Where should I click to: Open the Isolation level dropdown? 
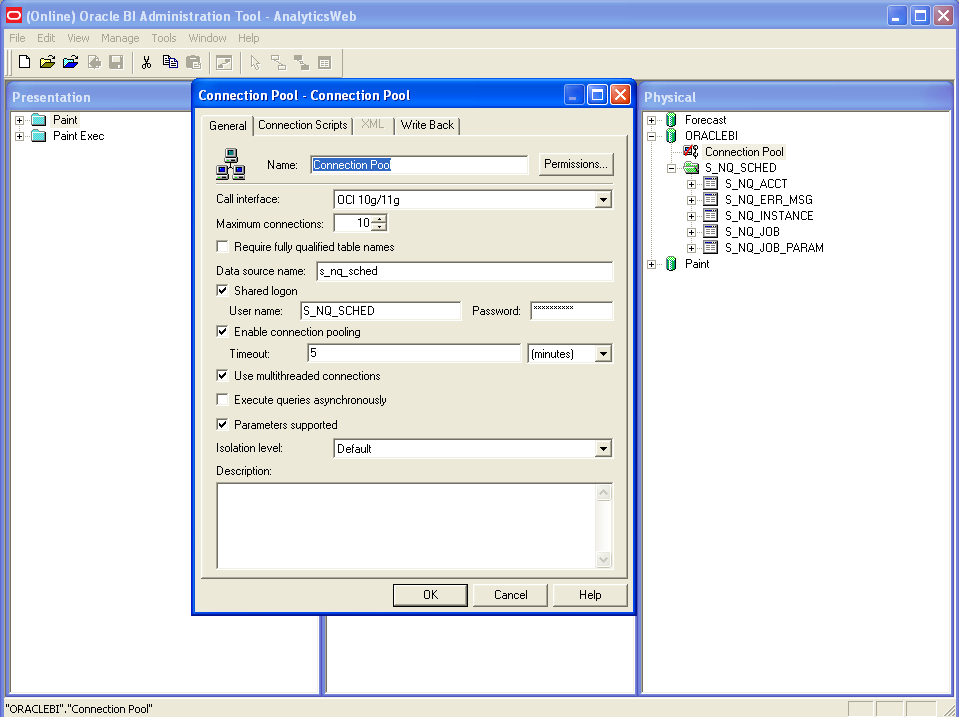pyautogui.click(x=603, y=448)
